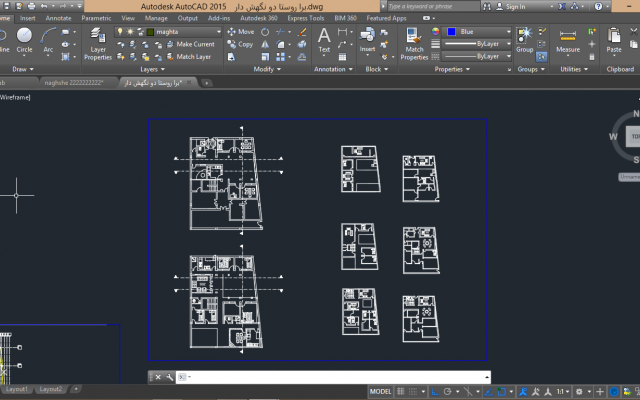Toggle drawing grid display in status bar
This screenshot has width=640, height=400.
pos(400,391)
